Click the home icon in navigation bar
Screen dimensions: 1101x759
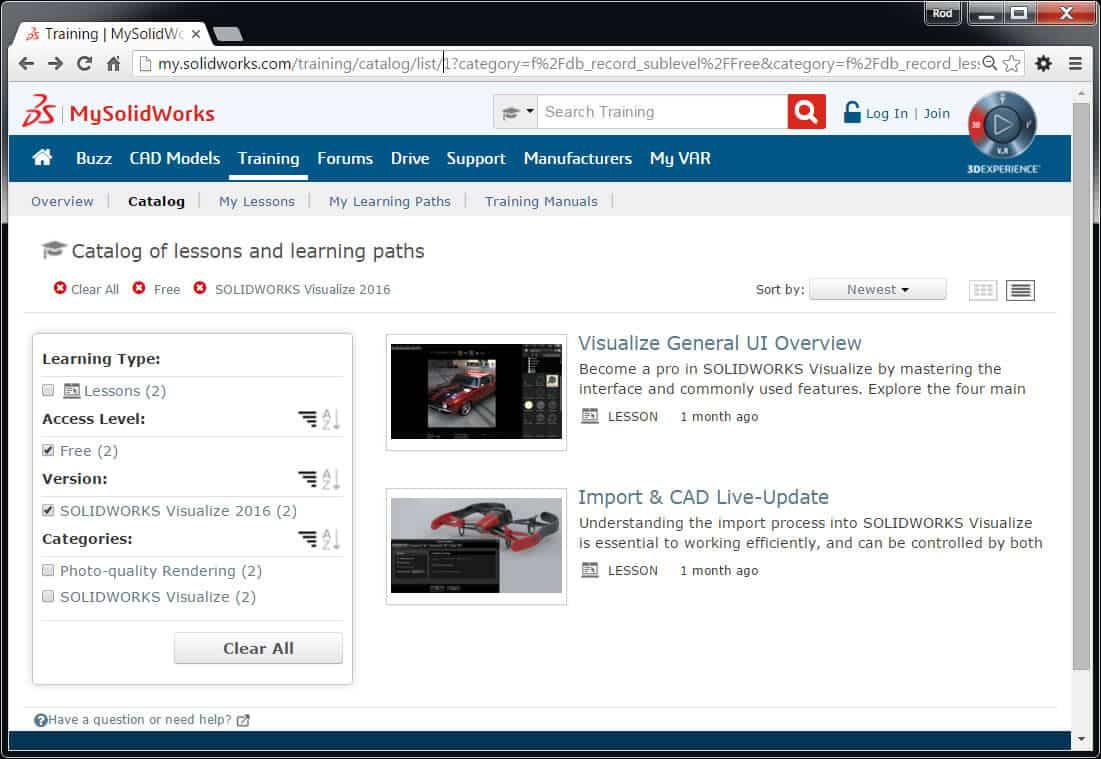pyautogui.click(x=42, y=158)
